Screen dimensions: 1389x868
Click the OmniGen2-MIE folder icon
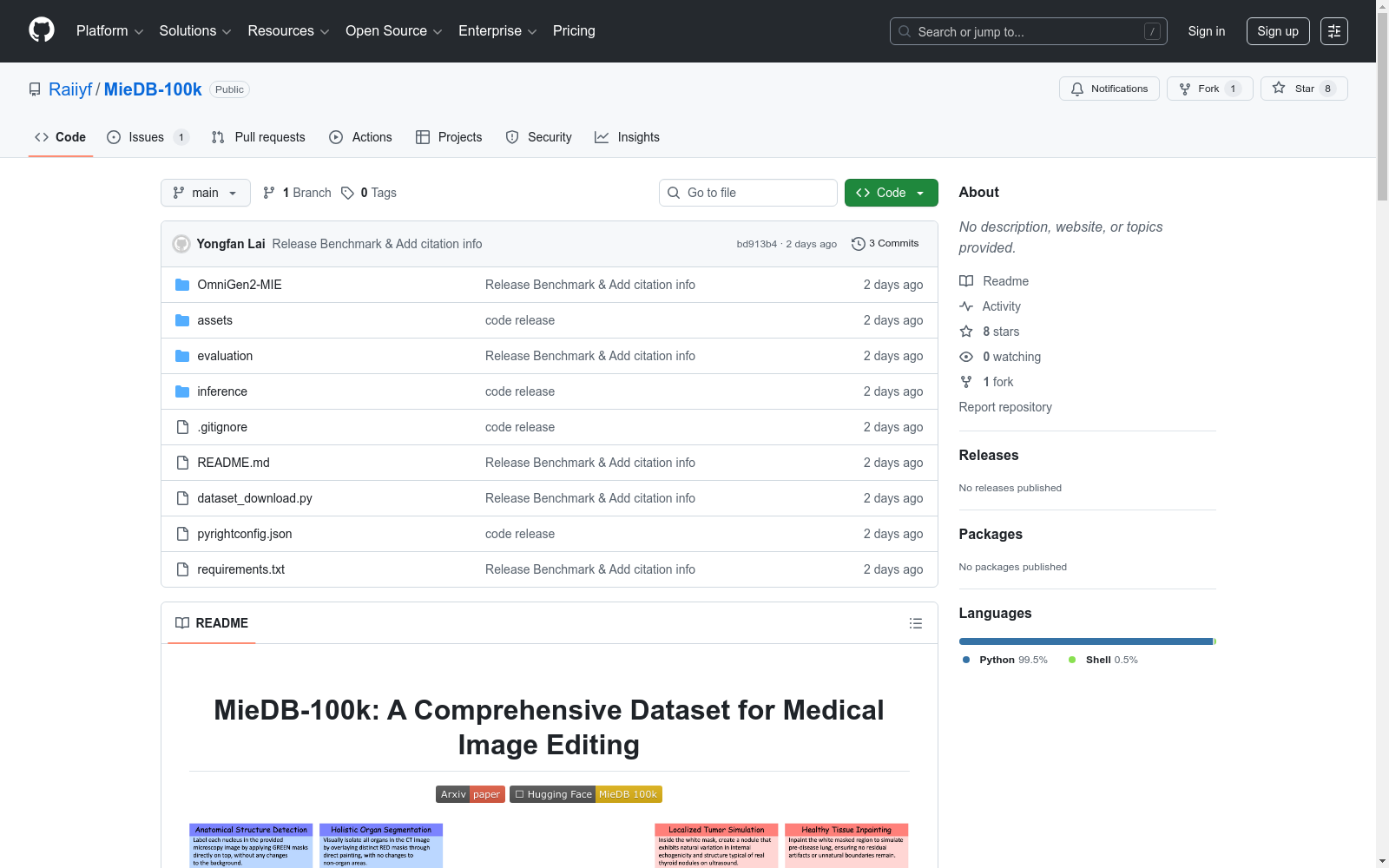182,285
